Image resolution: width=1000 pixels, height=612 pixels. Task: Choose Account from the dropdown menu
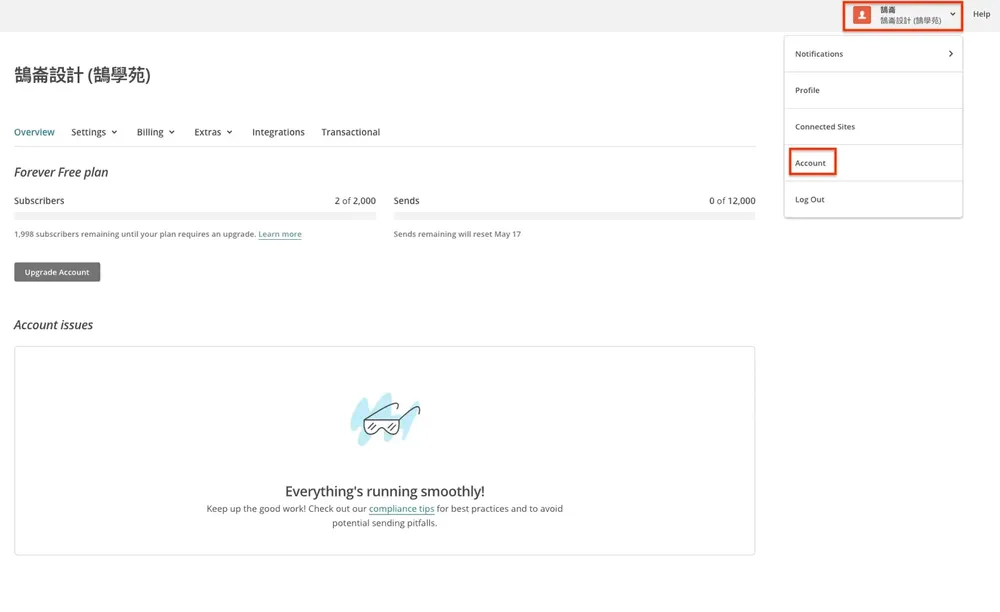pyautogui.click(x=873, y=163)
